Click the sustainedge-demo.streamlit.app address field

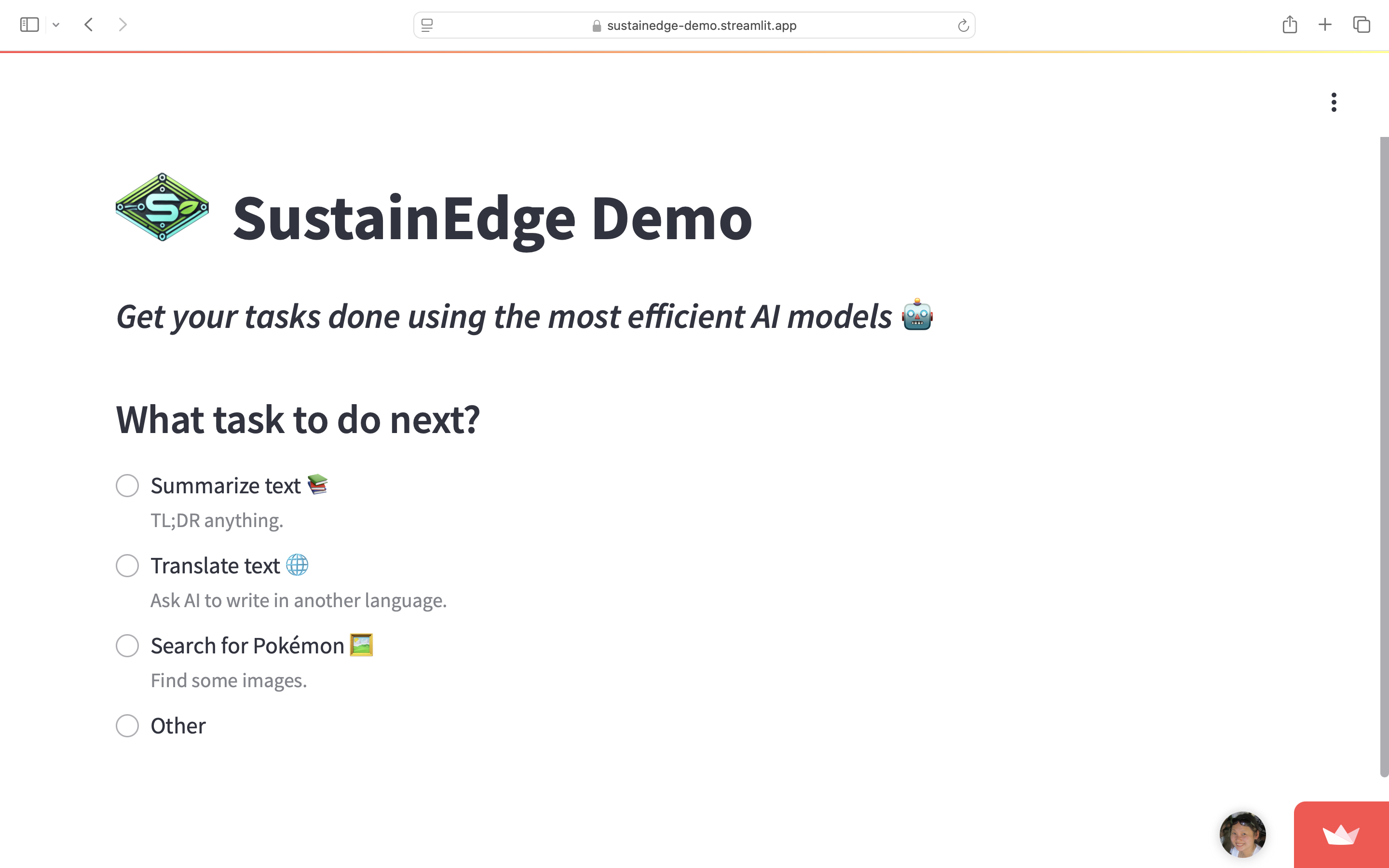click(x=701, y=25)
